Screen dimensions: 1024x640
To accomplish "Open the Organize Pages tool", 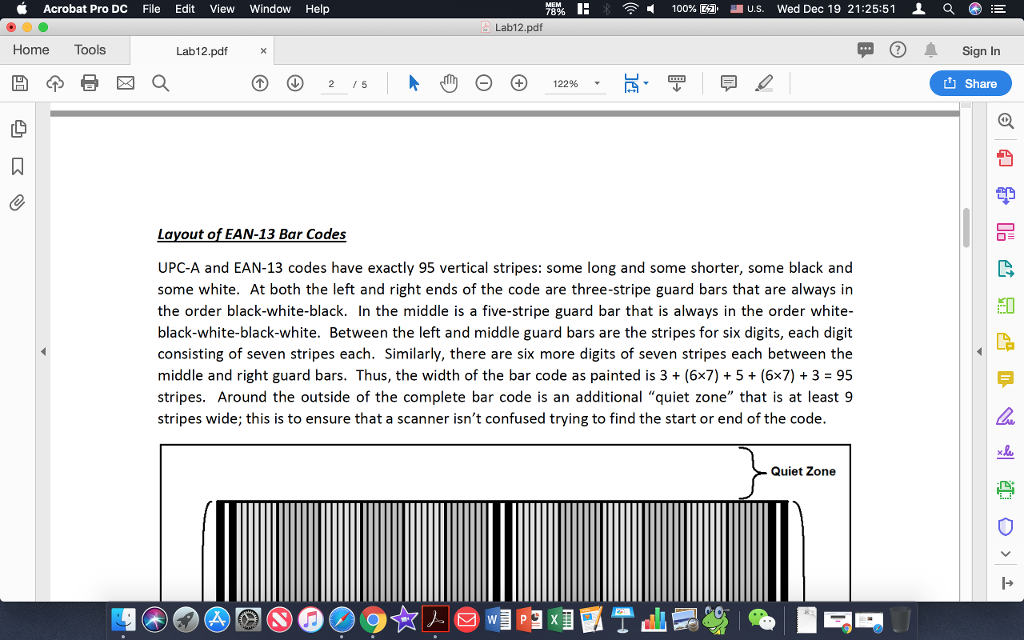I will (1006, 232).
